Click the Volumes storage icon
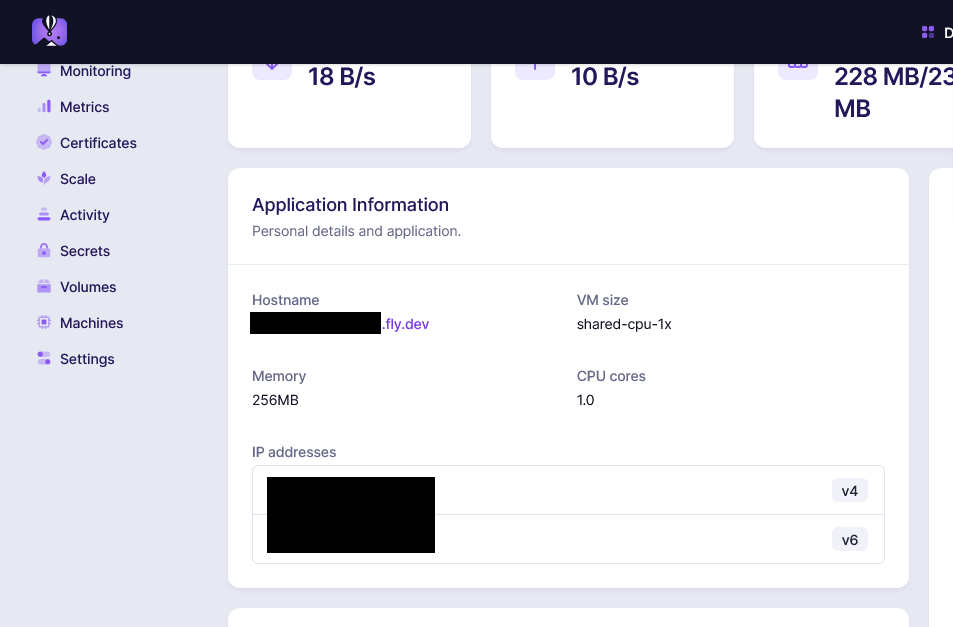 (x=44, y=287)
